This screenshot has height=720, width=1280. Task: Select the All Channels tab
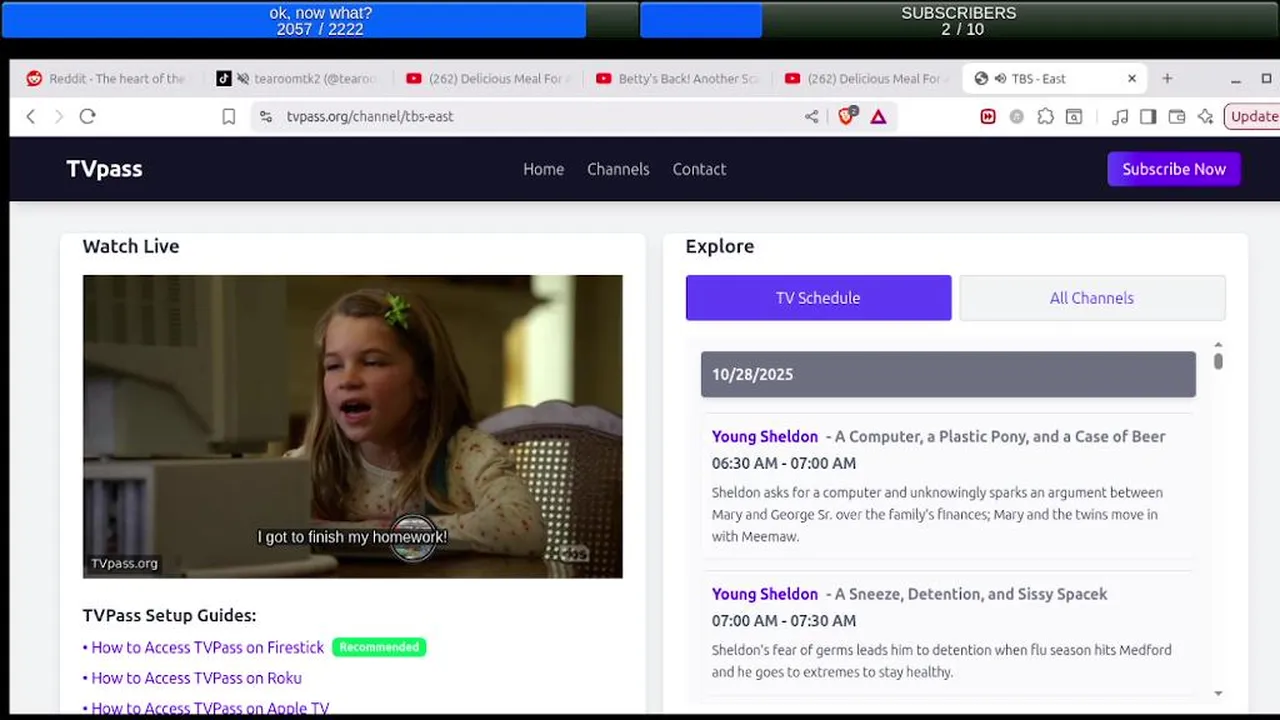1092,298
